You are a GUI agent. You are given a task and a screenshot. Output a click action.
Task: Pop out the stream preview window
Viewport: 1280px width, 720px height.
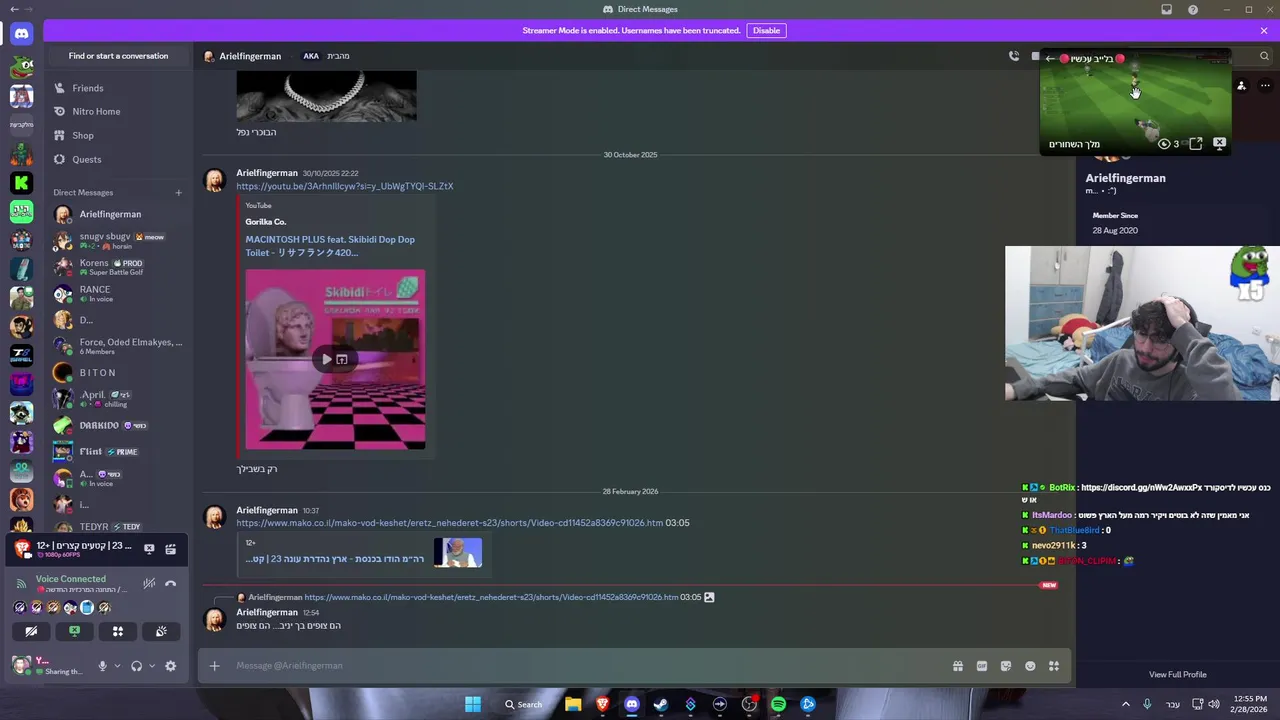(x=1195, y=144)
